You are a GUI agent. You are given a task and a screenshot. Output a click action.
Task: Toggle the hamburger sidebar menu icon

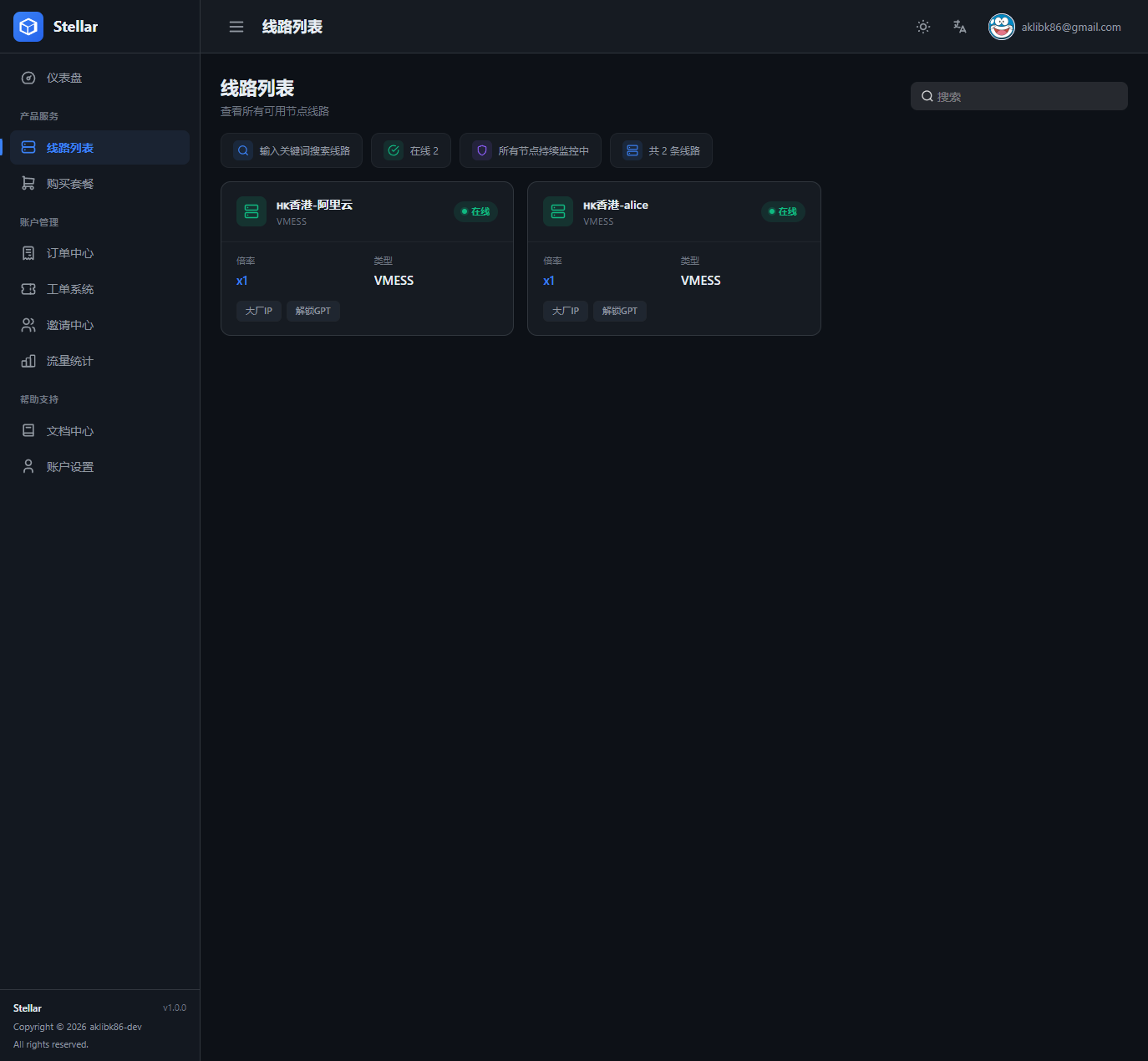[236, 27]
